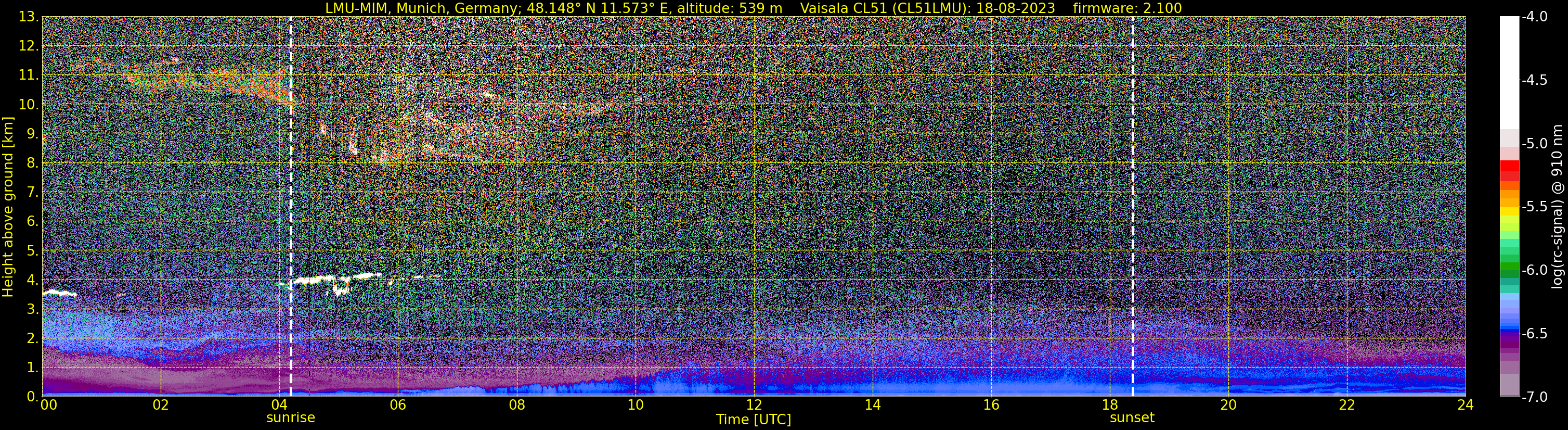Image resolution: width=1568 pixels, height=430 pixels.
Task: Click the '00' tick label on time axis
Action: [48, 405]
